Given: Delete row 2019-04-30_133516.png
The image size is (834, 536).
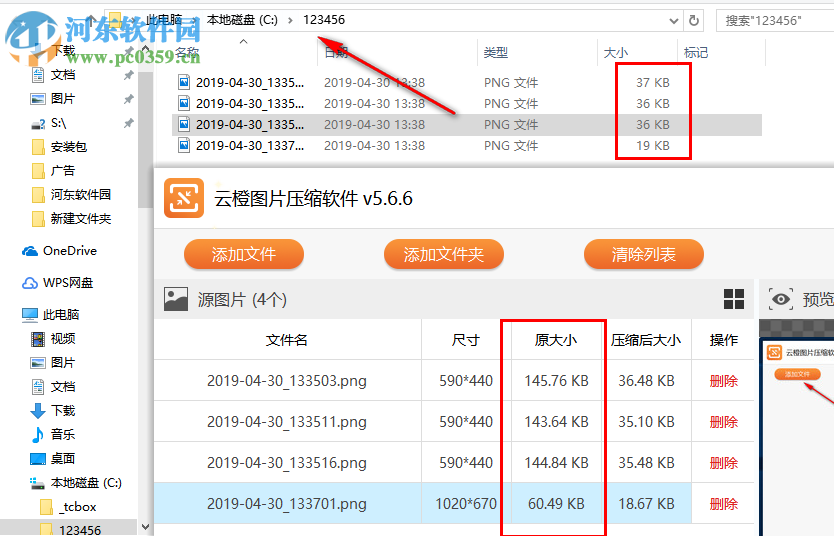Looking at the screenshot, I should click(x=723, y=463).
